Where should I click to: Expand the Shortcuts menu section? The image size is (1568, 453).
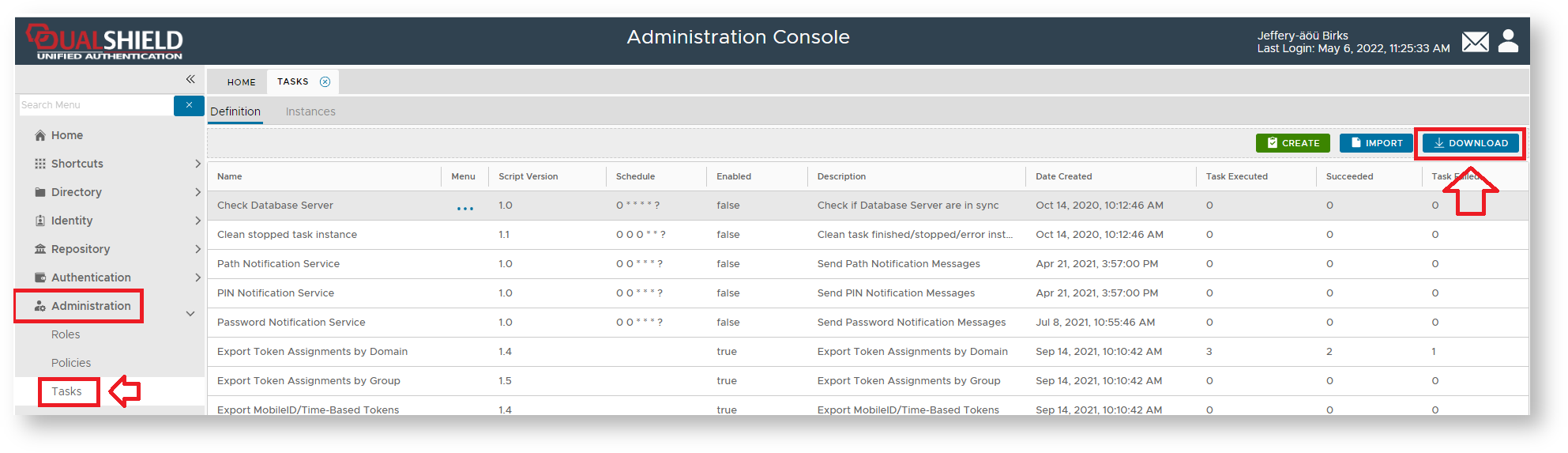coord(77,164)
